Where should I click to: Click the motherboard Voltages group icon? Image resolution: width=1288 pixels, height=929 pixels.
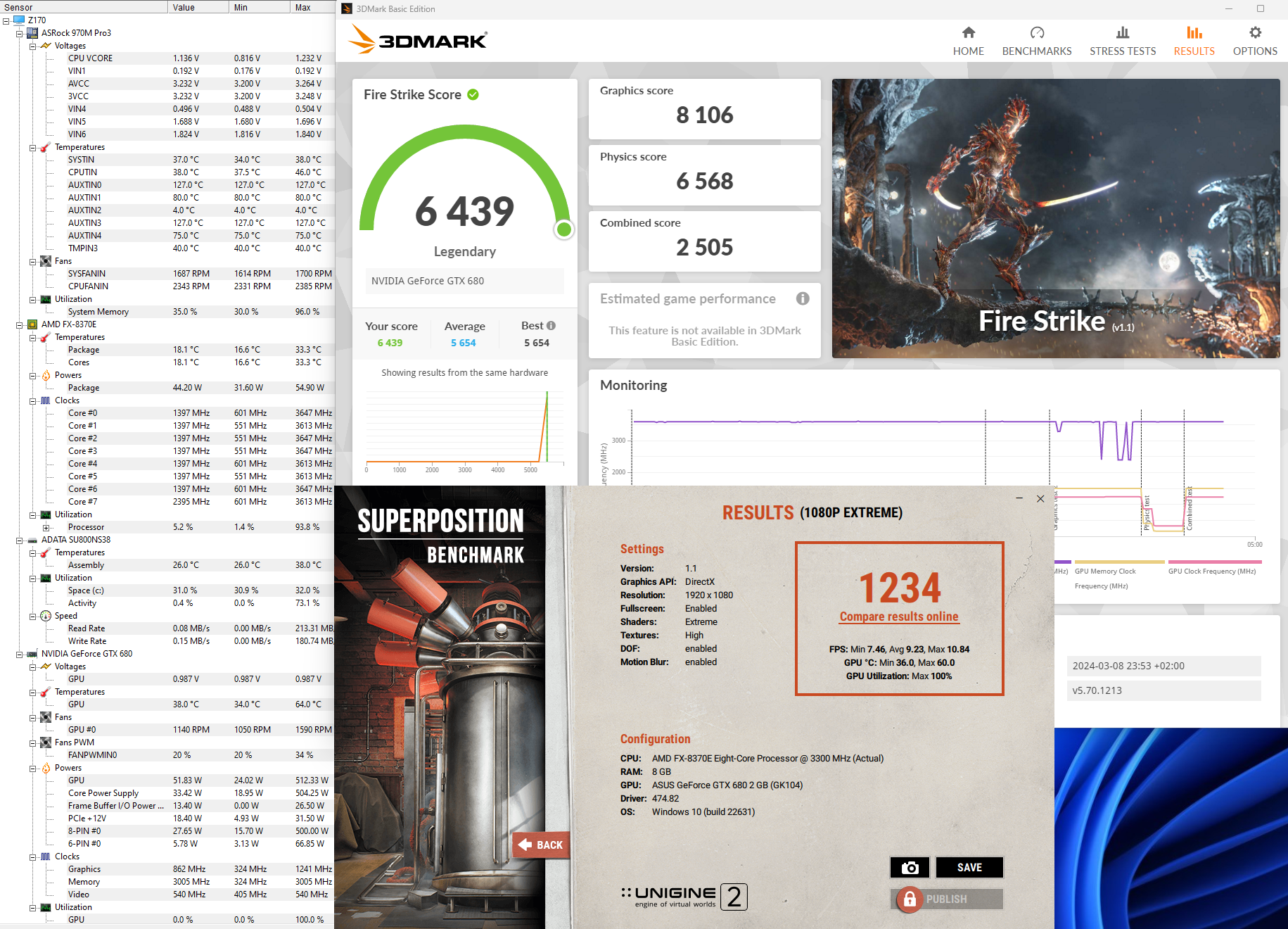pos(46,46)
